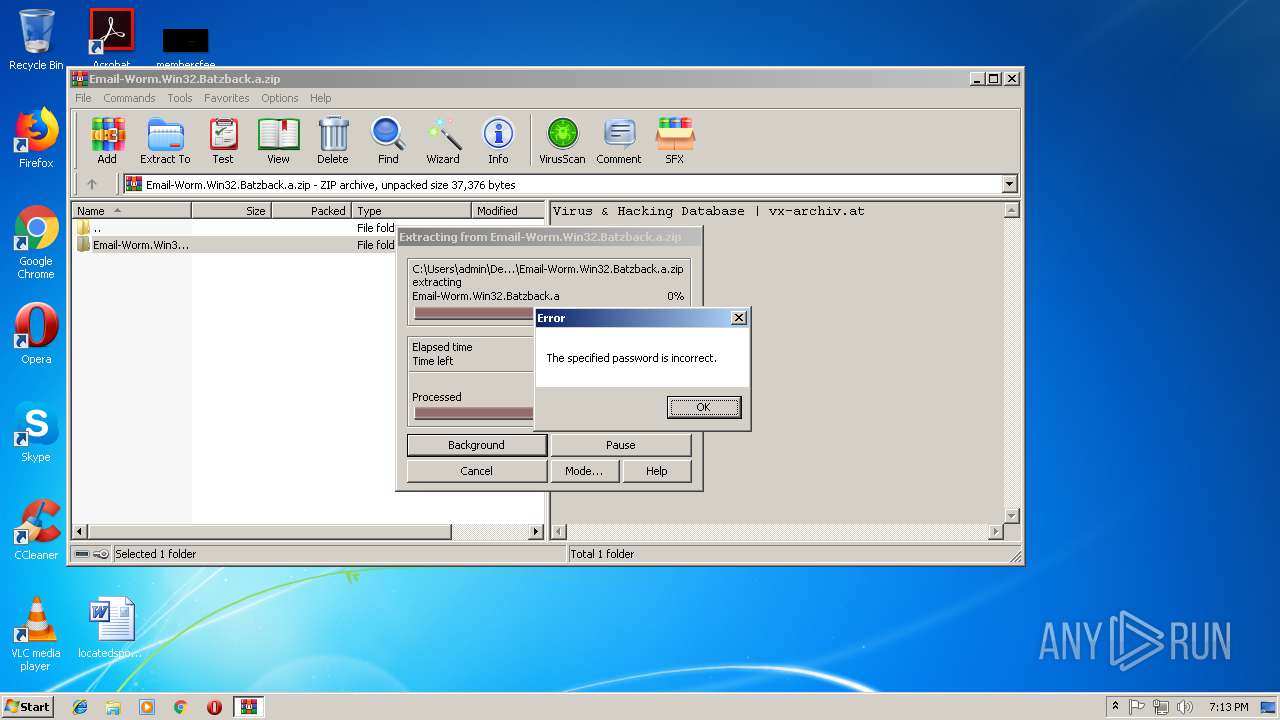The image size is (1280, 720).
Task: Click the network icon in system tray
Action: [x=1161, y=707]
